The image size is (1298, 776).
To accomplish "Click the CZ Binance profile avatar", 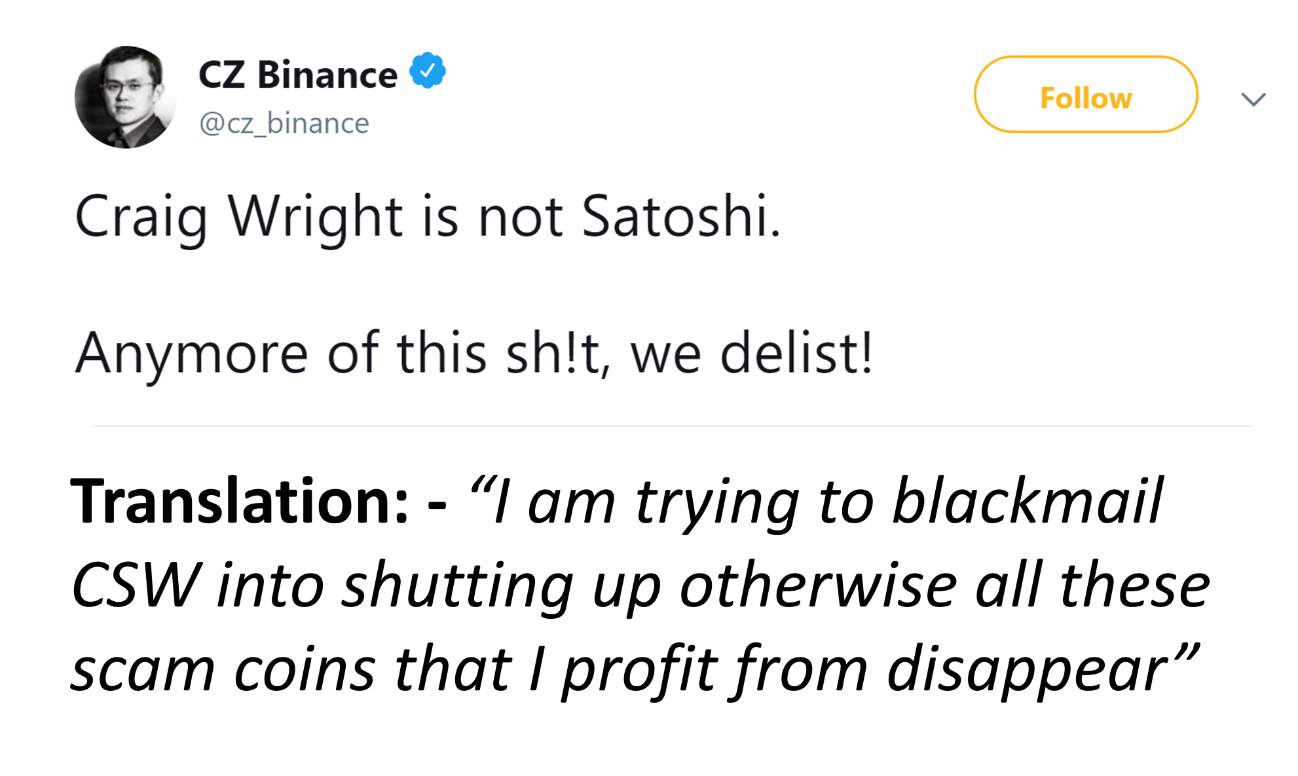I will 126,97.
